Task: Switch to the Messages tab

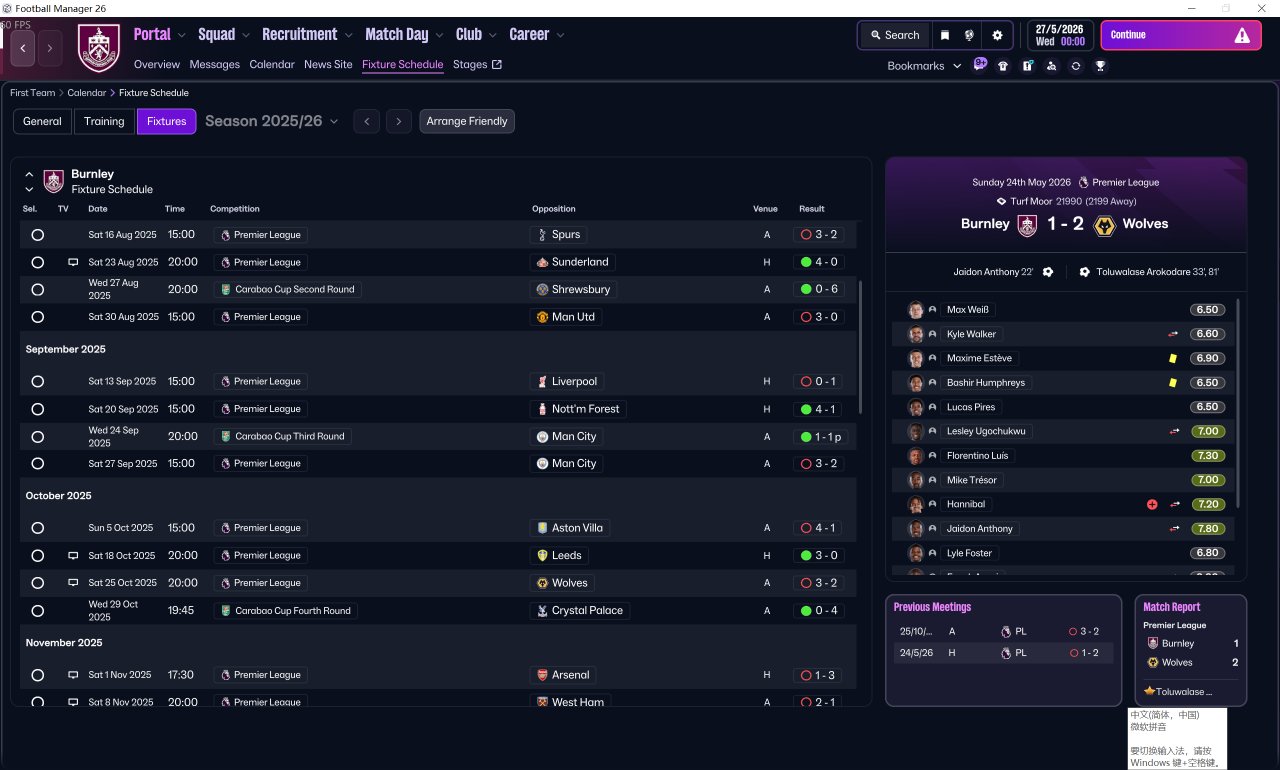Action: point(215,65)
